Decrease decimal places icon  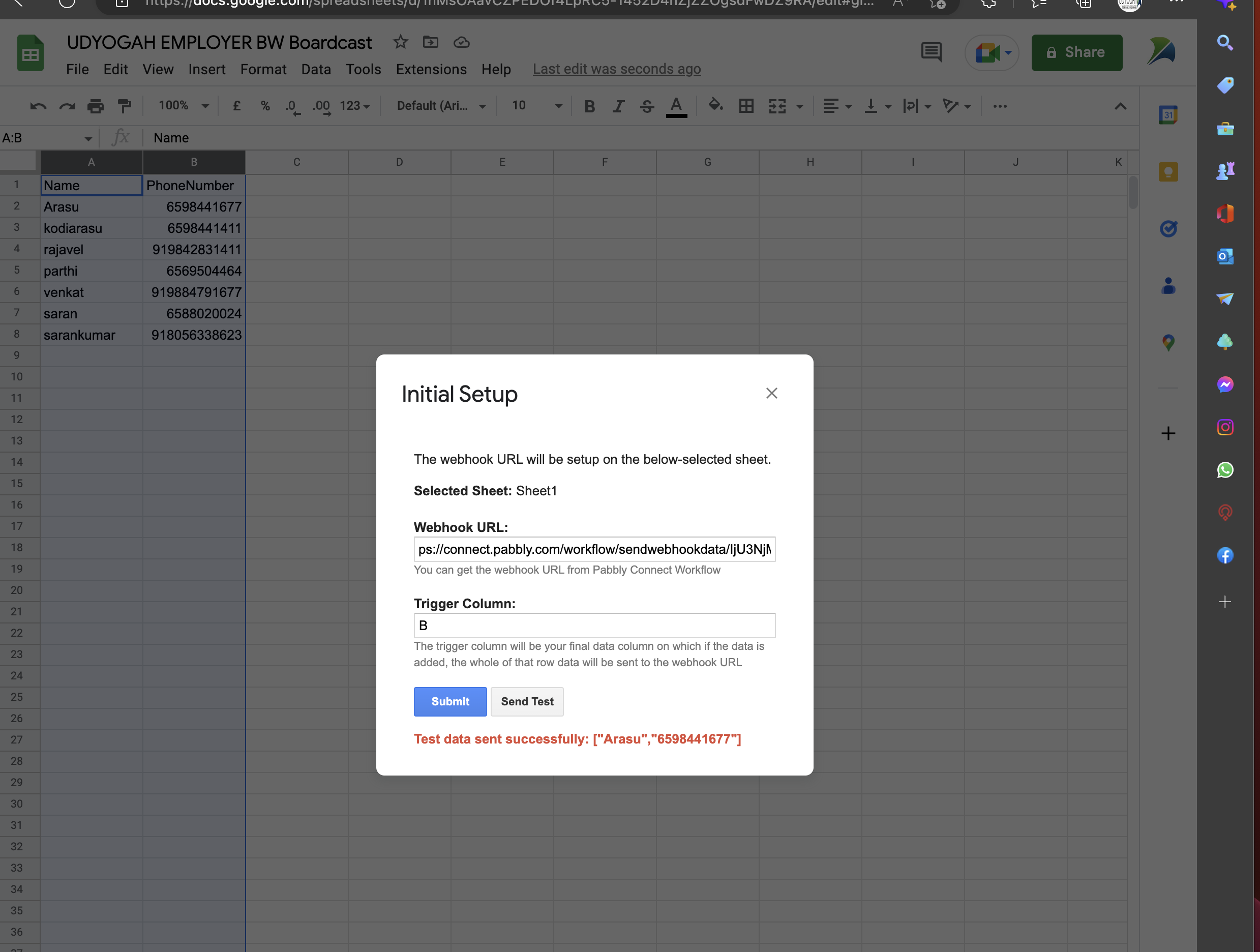coord(292,106)
